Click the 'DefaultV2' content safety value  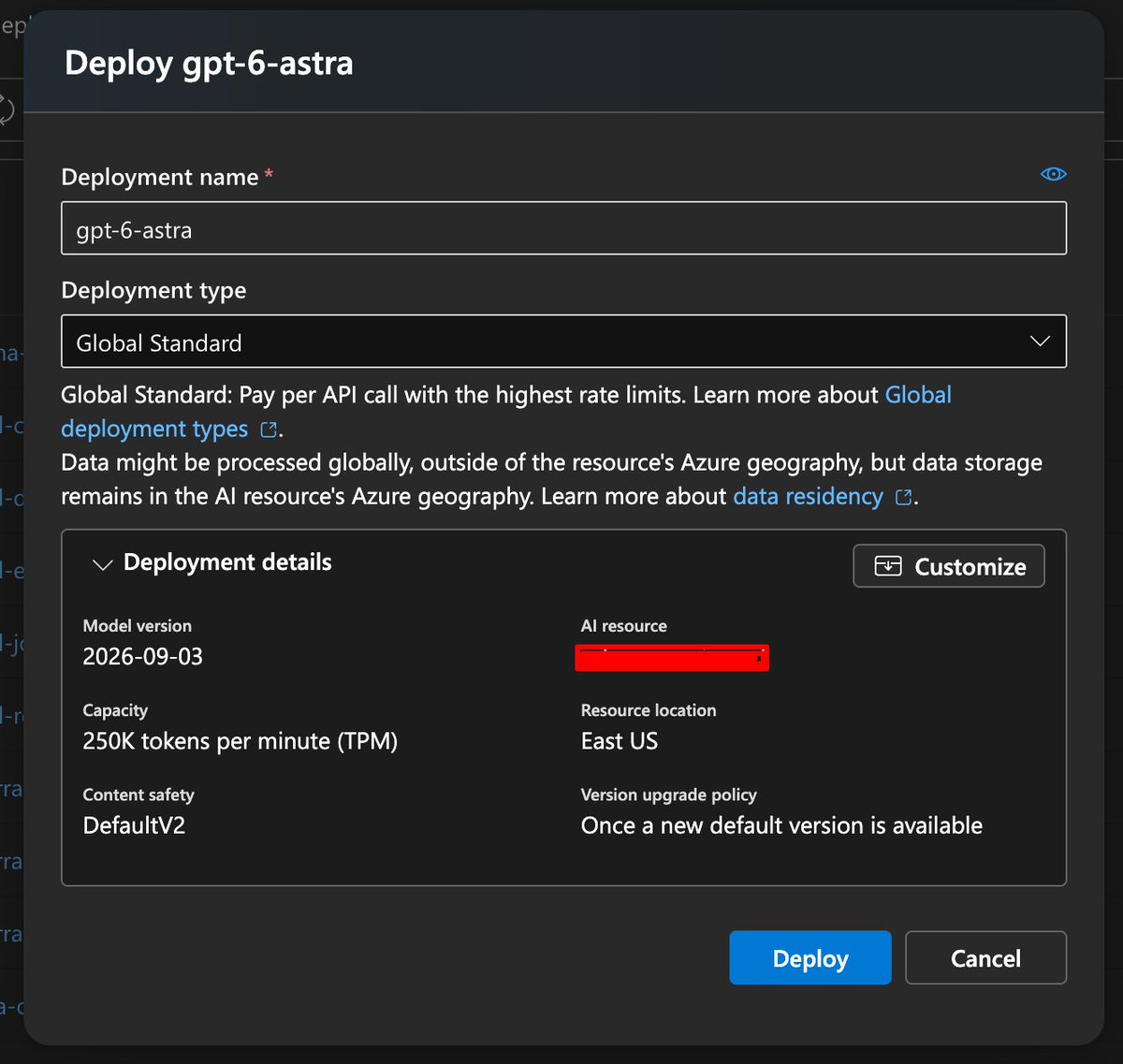pyautogui.click(x=134, y=825)
